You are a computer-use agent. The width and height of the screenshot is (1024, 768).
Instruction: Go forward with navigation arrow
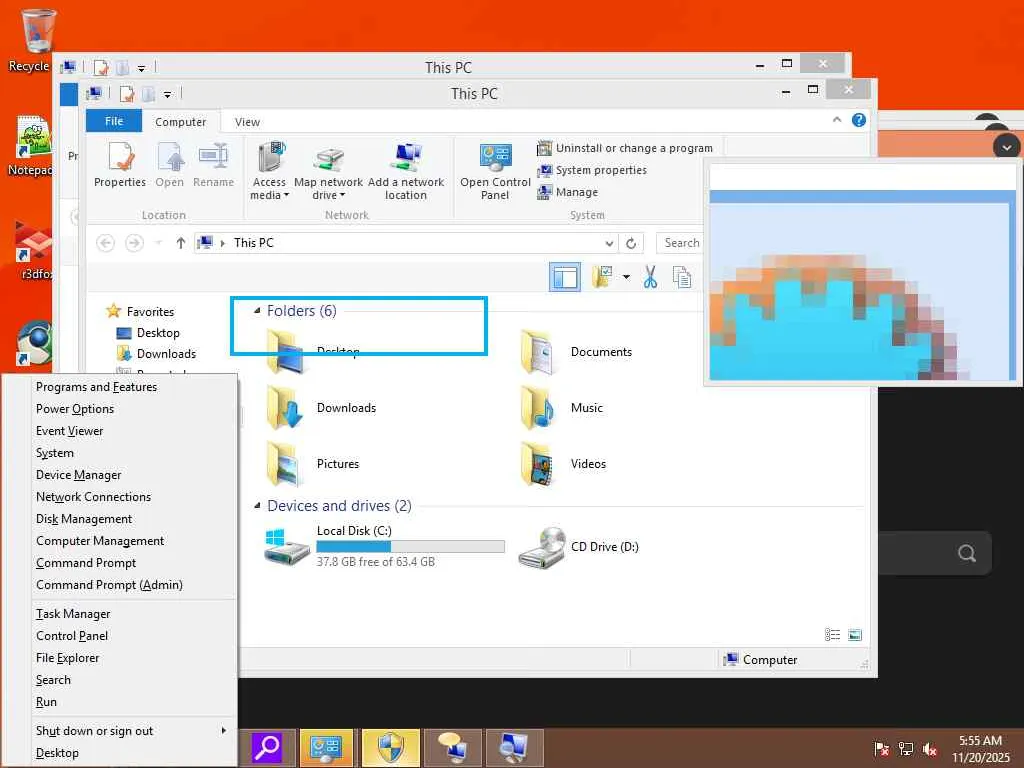pos(134,243)
